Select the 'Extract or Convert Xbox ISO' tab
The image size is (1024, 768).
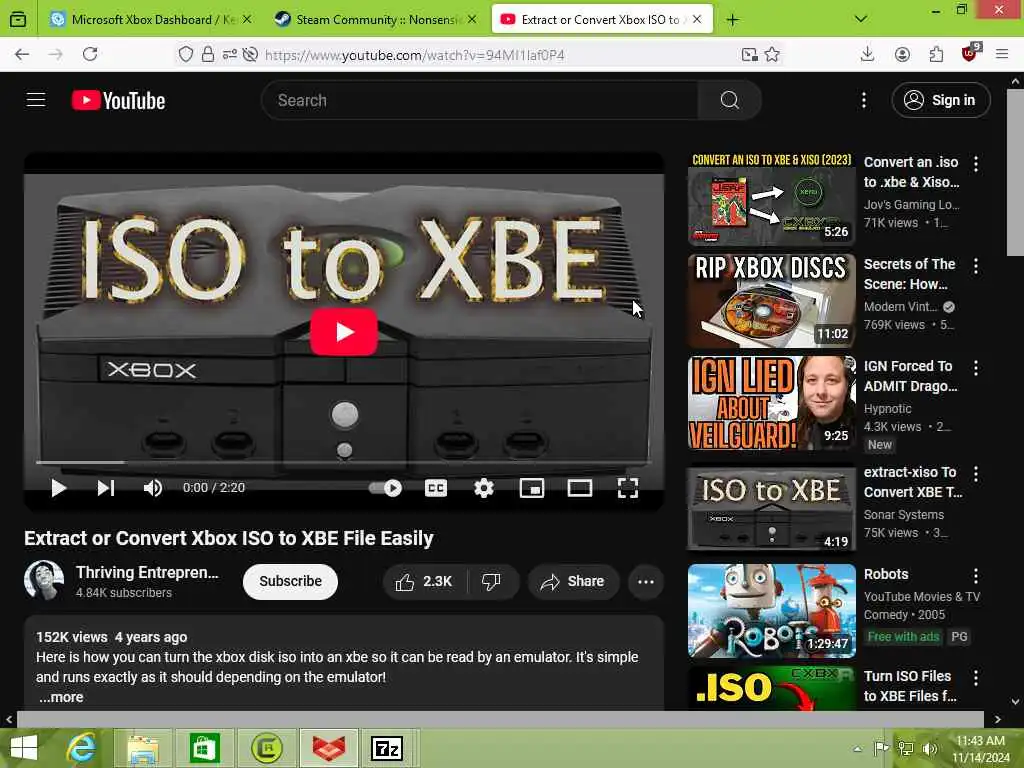(x=600, y=20)
